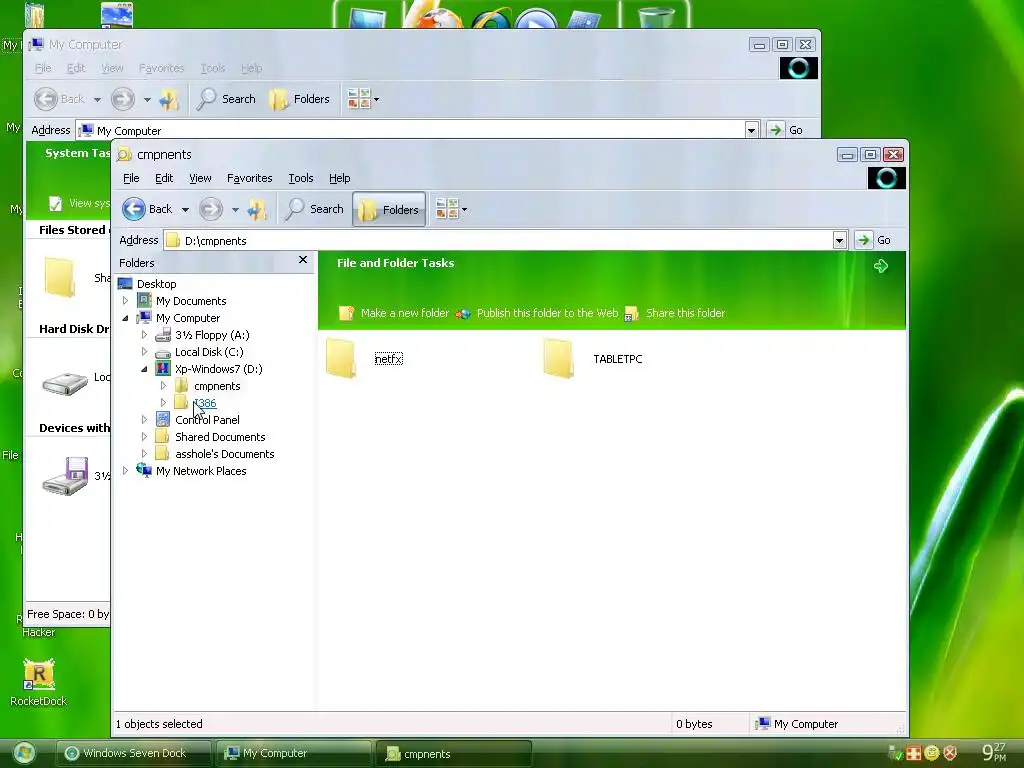
Task: Select Control Panel in tree
Action: 207,420
